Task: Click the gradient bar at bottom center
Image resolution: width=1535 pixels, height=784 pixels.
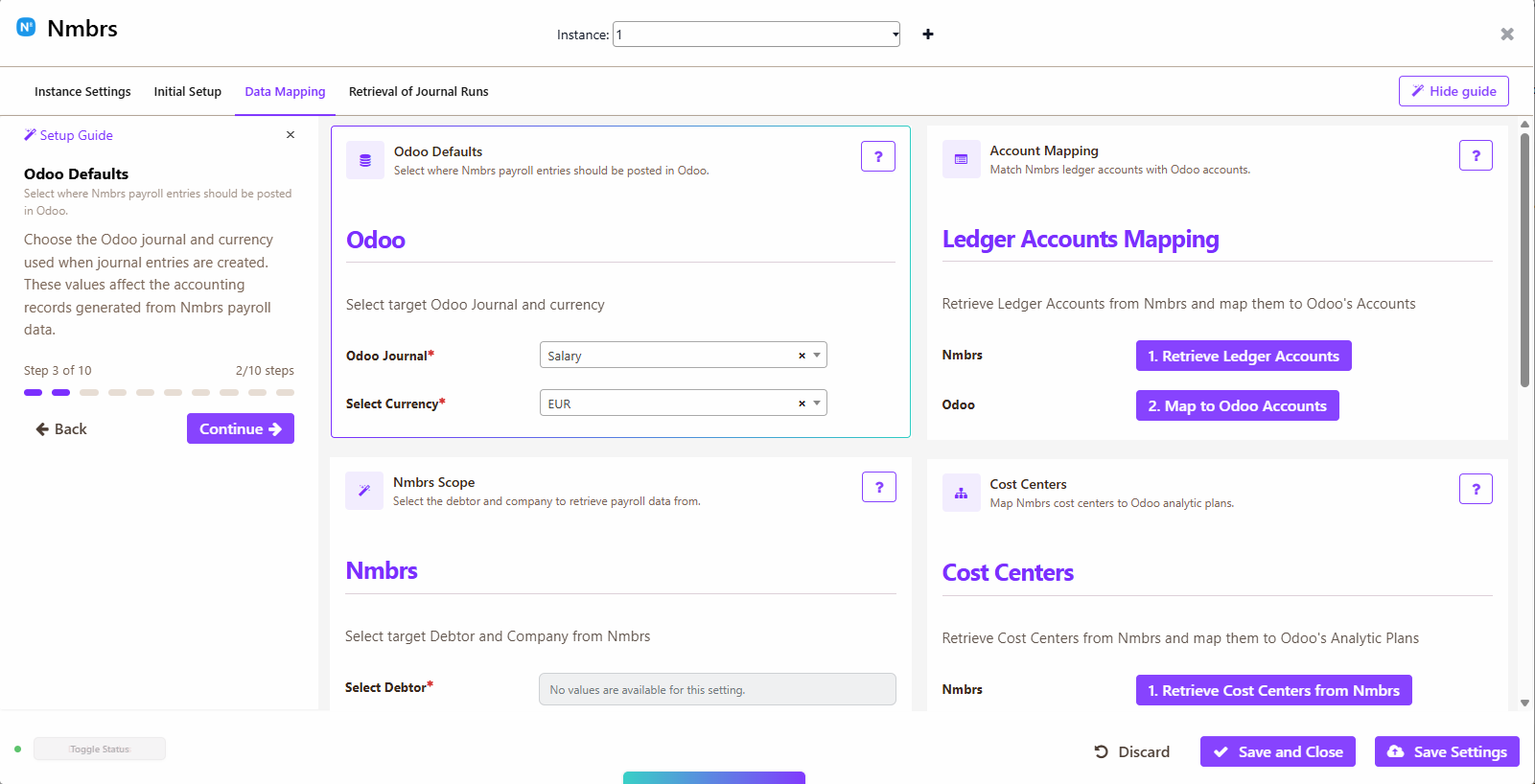Action: (714, 777)
